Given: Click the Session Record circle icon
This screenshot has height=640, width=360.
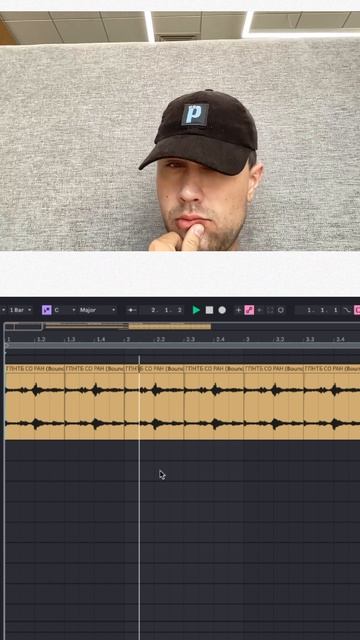Looking at the screenshot, I should pos(281,310).
